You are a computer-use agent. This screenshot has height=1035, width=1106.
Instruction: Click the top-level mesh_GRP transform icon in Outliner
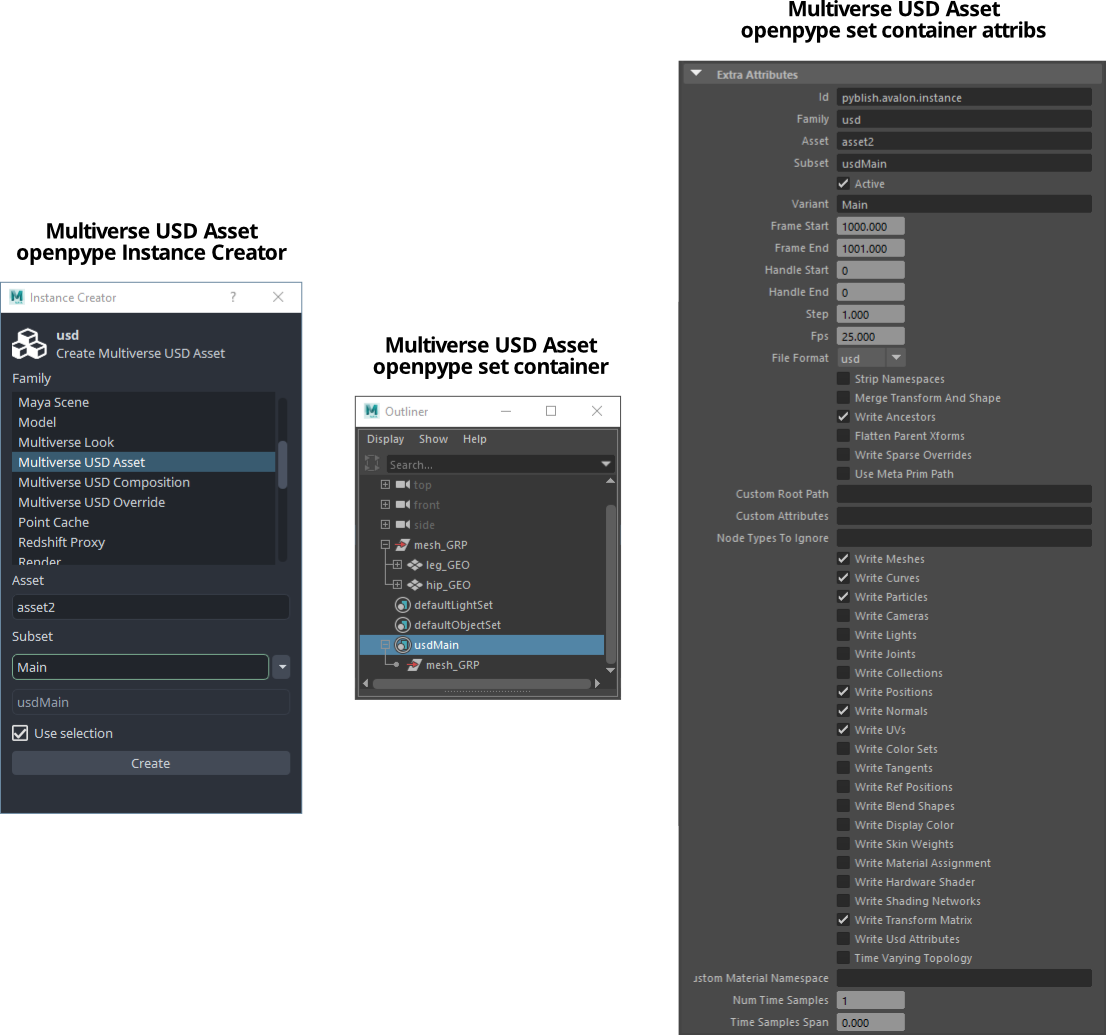(x=403, y=545)
